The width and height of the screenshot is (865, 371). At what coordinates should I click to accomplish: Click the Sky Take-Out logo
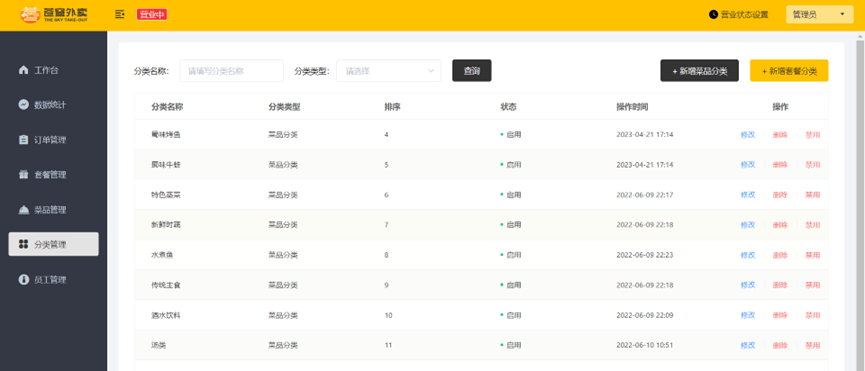54,15
